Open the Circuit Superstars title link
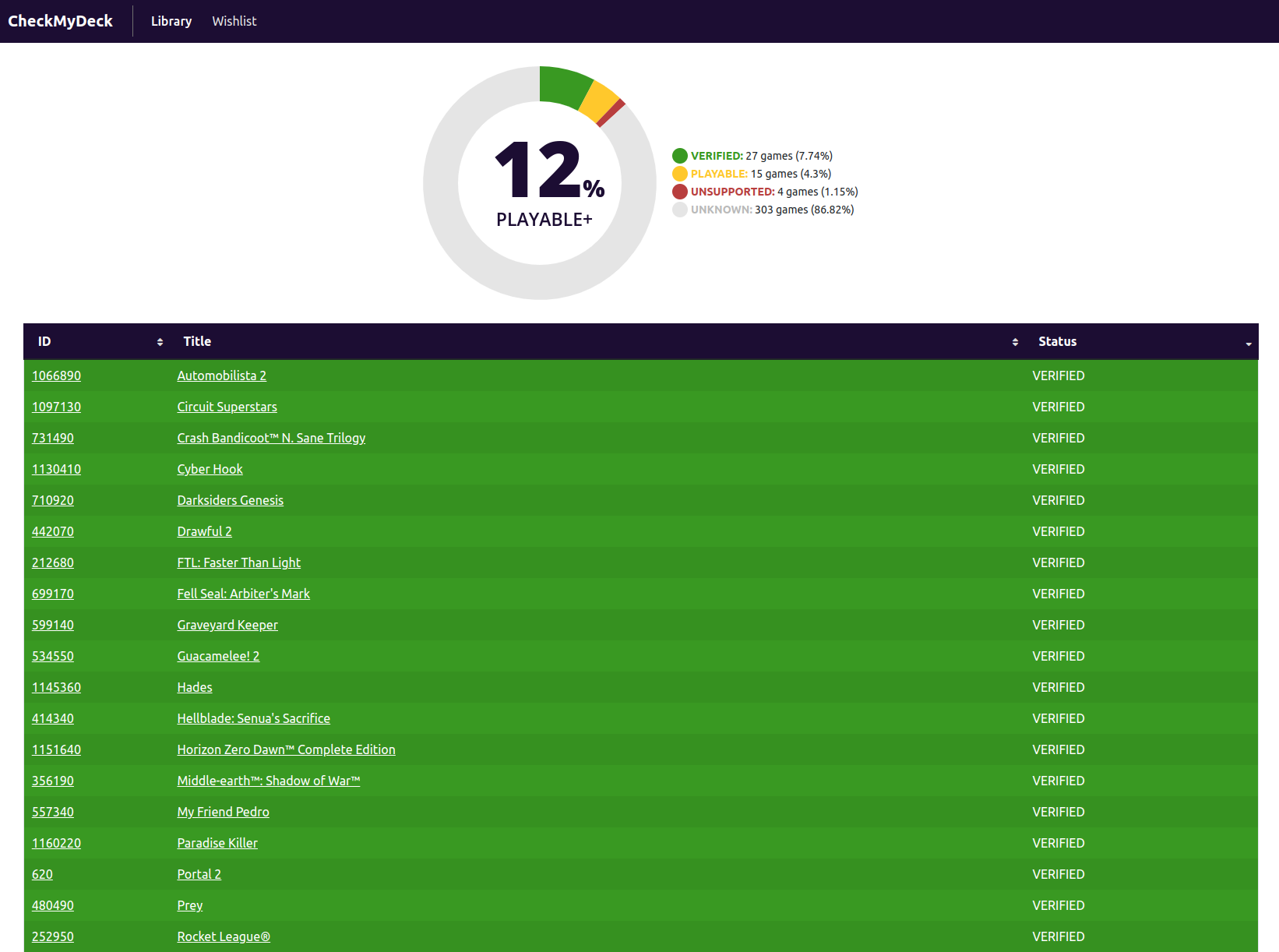The height and width of the screenshot is (952, 1279). (x=227, y=407)
